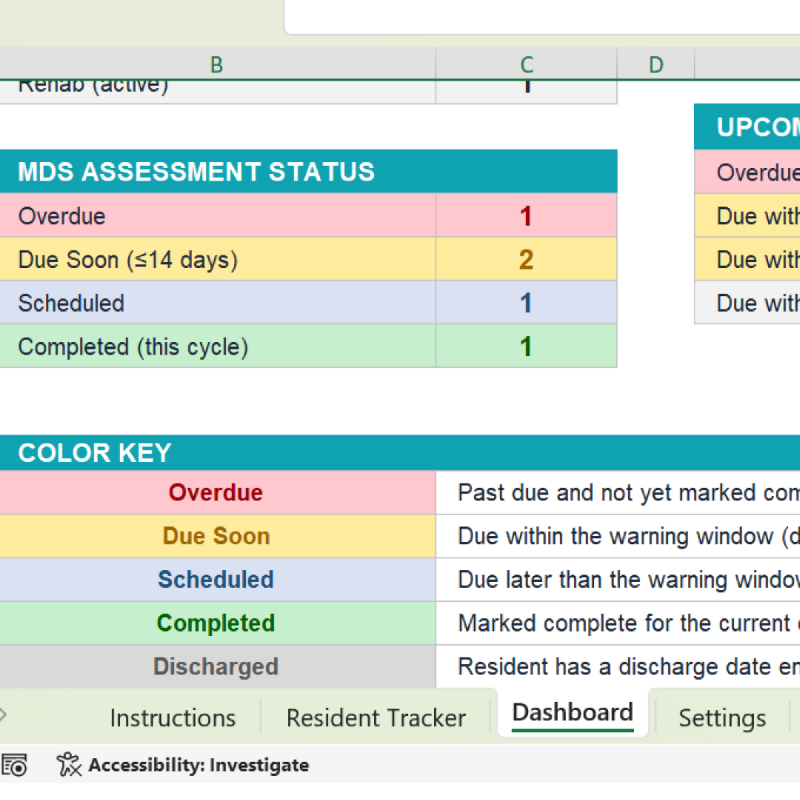Select the Scheduled label in MDS status table
The image size is (800, 800).
click(217, 303)
